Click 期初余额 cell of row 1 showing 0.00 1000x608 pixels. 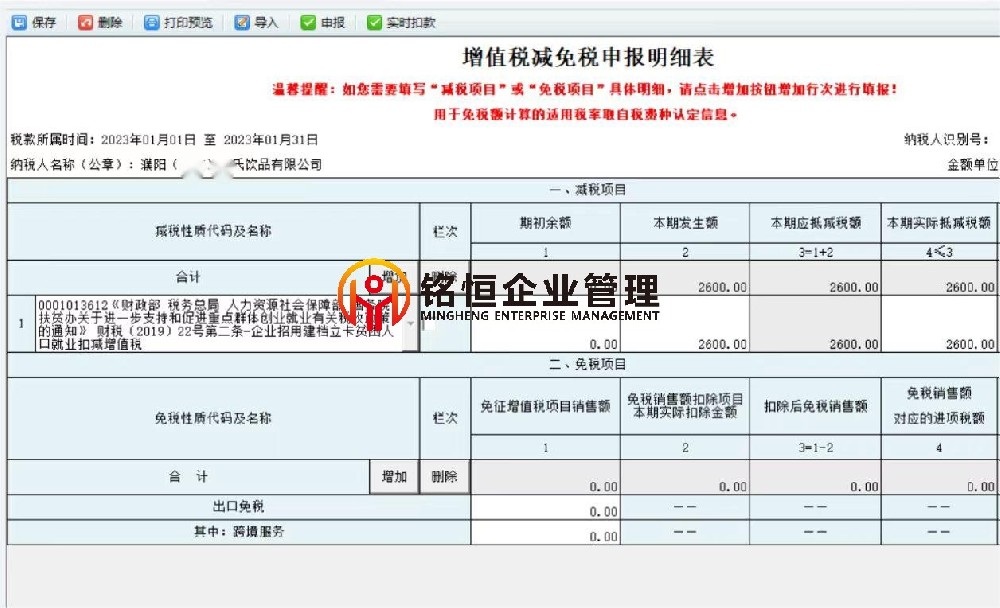point(545,323)
